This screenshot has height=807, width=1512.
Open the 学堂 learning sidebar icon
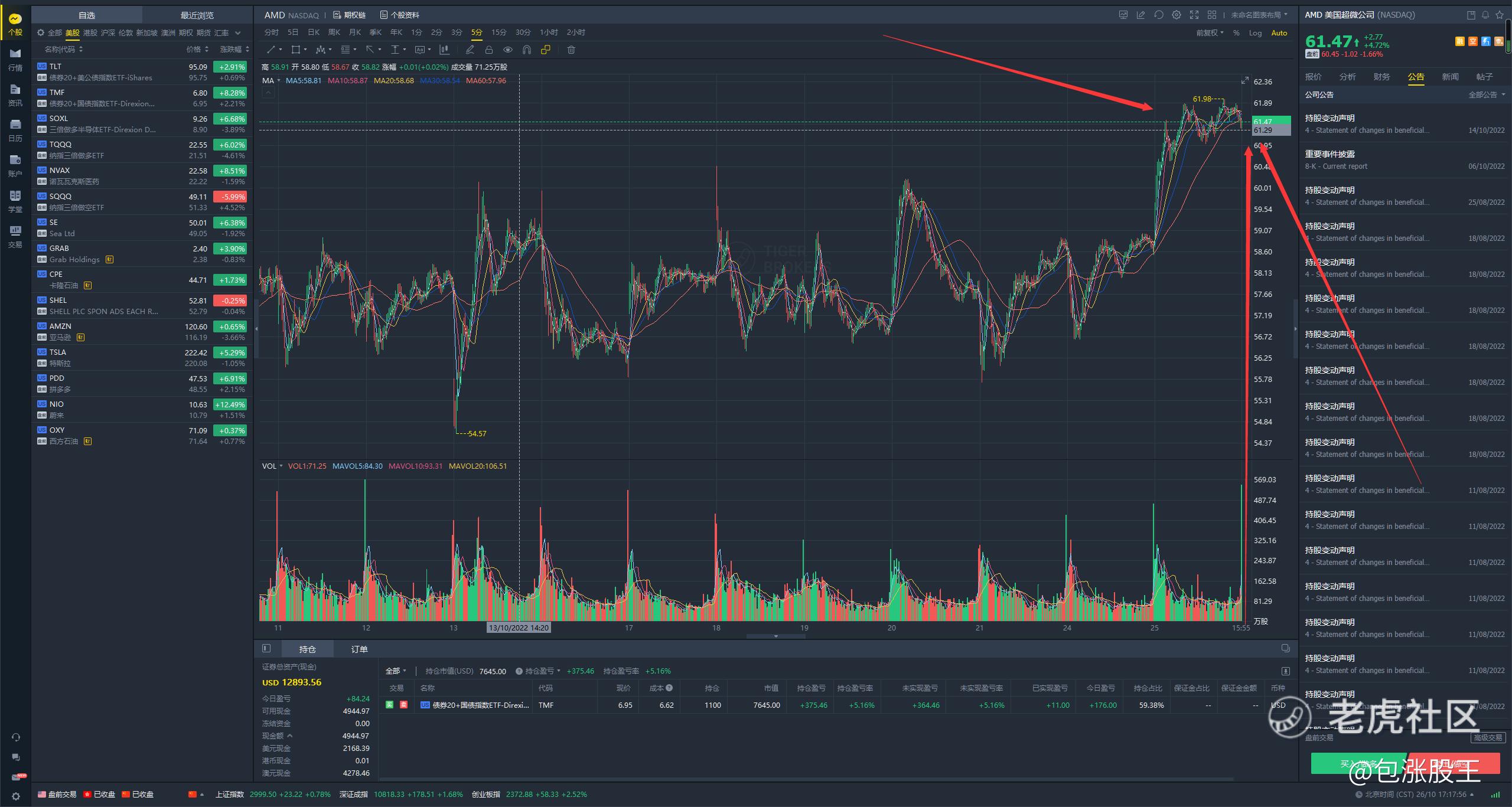pyautogui.click(x=15, y=201)
